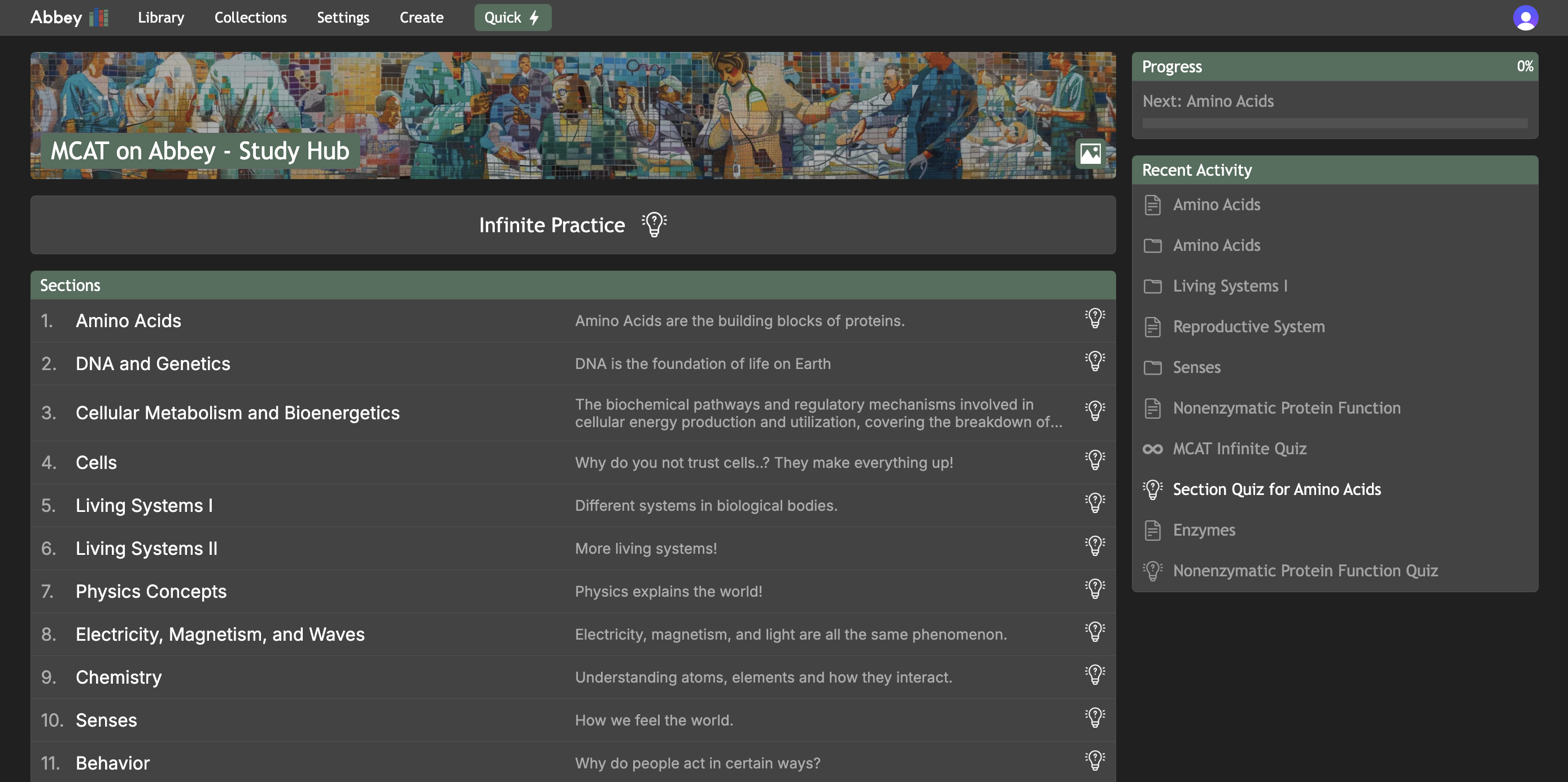Open the Cellular Metabolism and Bioenergetics section
The height and width of the screenshot is (782, 1568).
[237, 413]
